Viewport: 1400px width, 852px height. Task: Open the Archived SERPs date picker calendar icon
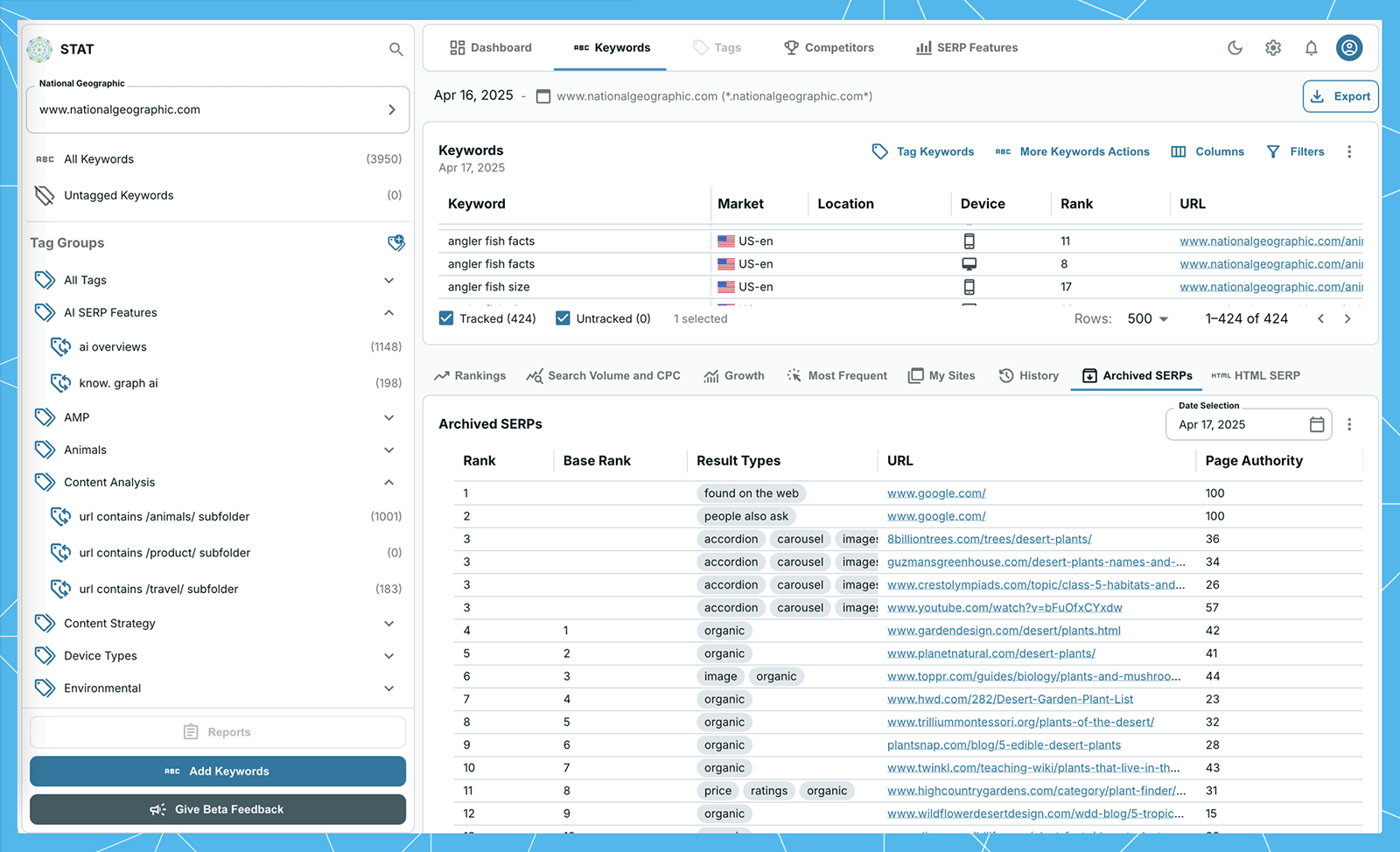[1316, 424]
